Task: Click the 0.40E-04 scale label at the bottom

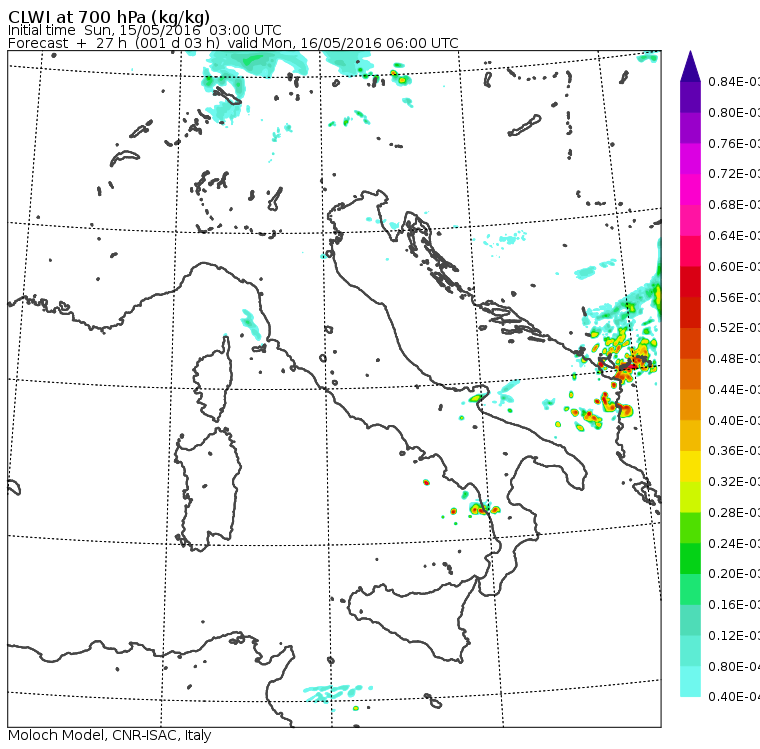Action: pyautogui.click(x=734, y=697)
